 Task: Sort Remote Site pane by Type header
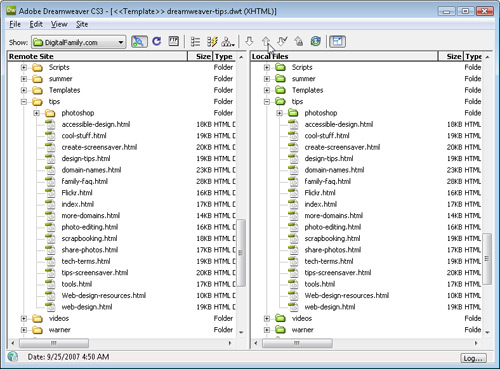point(224,56)
